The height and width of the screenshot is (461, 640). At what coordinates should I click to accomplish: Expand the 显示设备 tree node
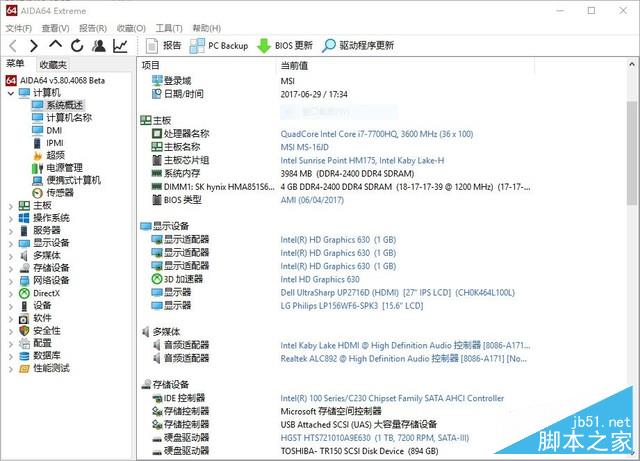point(11,243)
